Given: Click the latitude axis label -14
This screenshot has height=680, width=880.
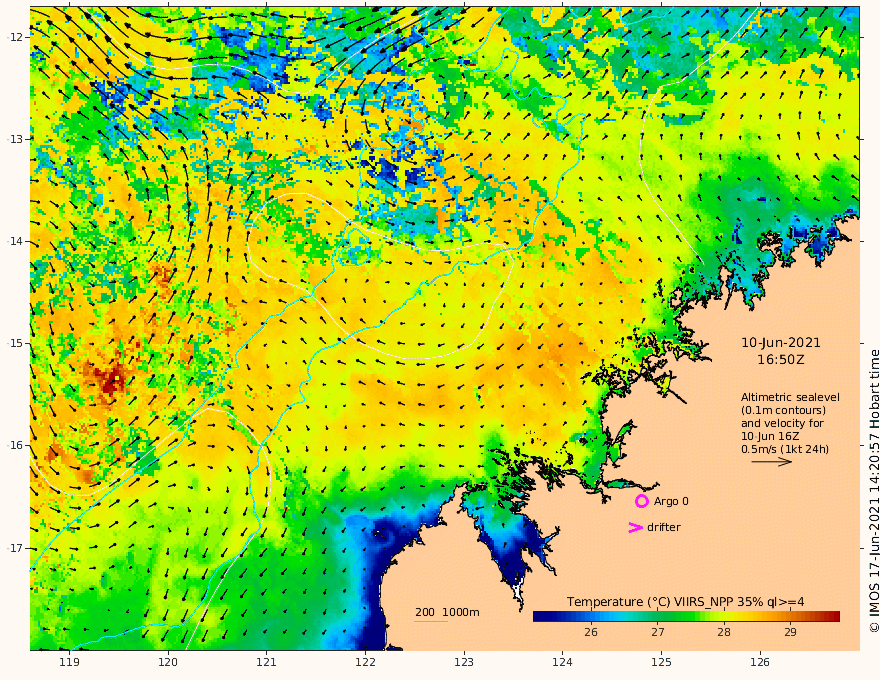Looking at the screenshot, I should [x=14, y=241].
